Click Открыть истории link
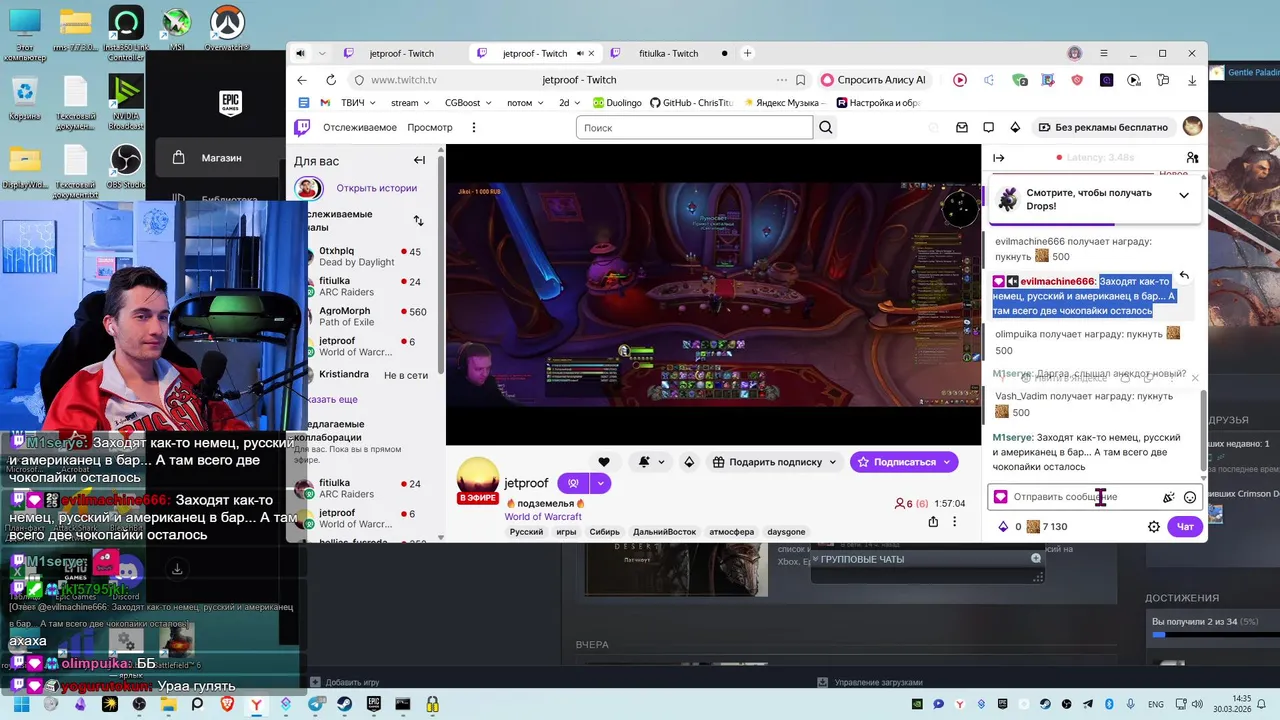 pyautogui.click(x=376, y=188)
